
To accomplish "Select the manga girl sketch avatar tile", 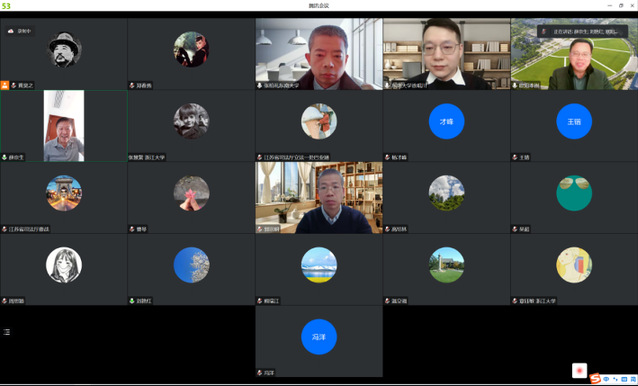I will (x=64, y=269).
